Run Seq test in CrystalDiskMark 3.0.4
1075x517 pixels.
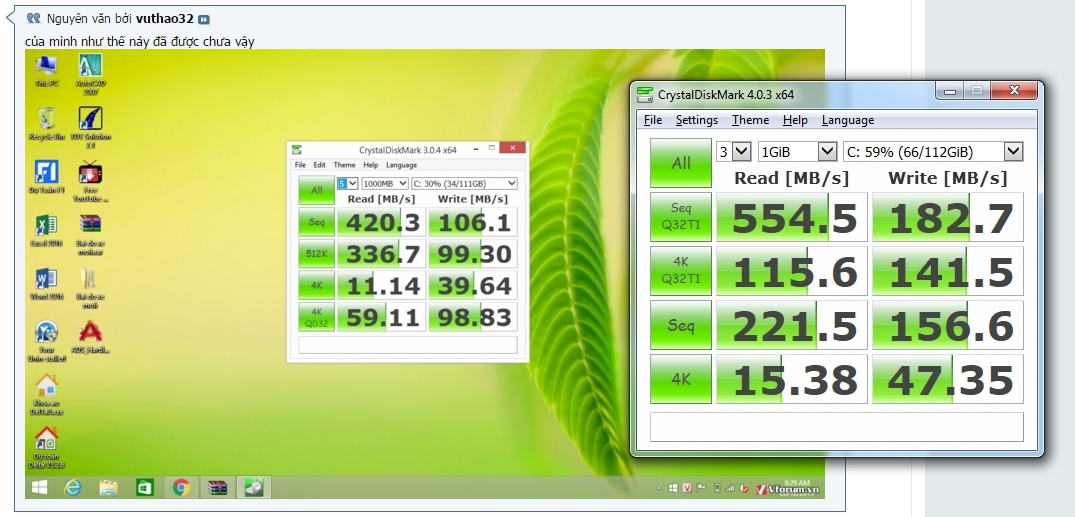[316, 222]
